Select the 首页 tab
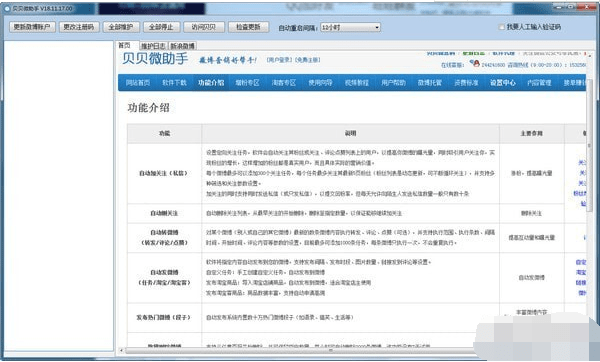Viewport: 600px width, 362px height. [x=125, y=45]
